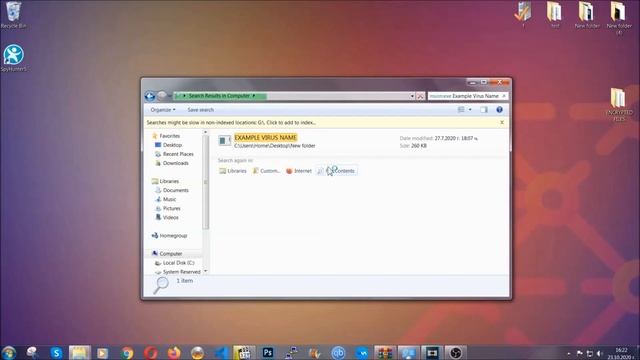Image resolution: width=640 pixels, height=360 pixels.
Task: Open File Explorer taskbar button
Action: pos(80,353)
